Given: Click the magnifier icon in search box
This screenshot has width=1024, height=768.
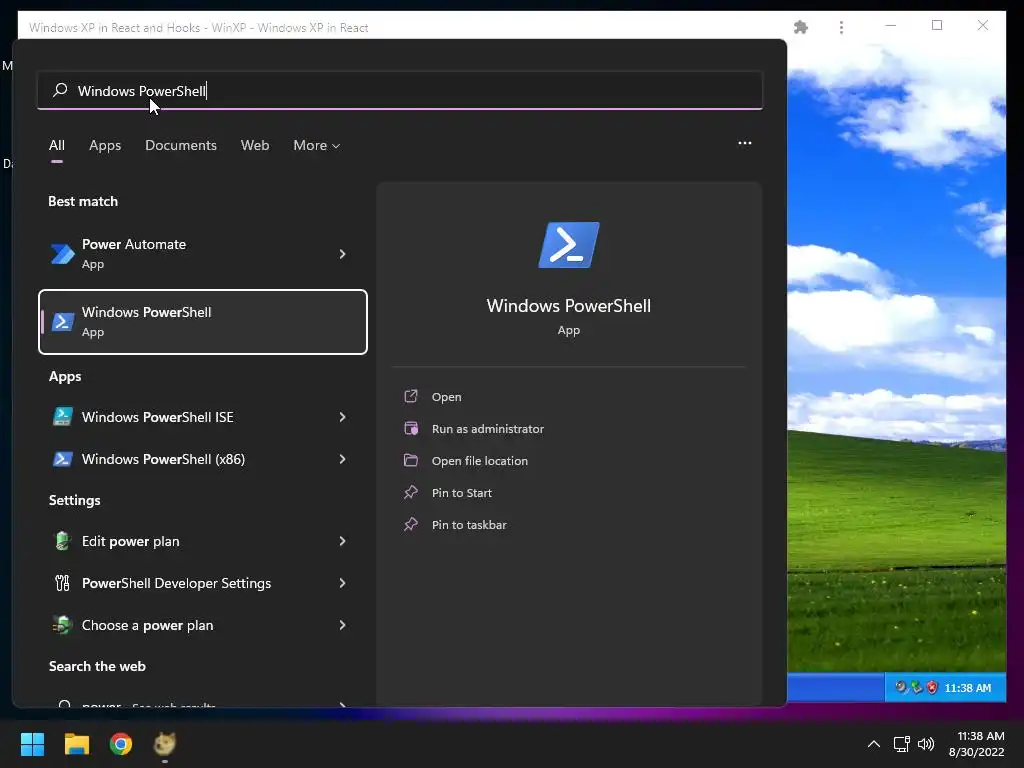Looking at the screenshot, I should pos(60,90).
